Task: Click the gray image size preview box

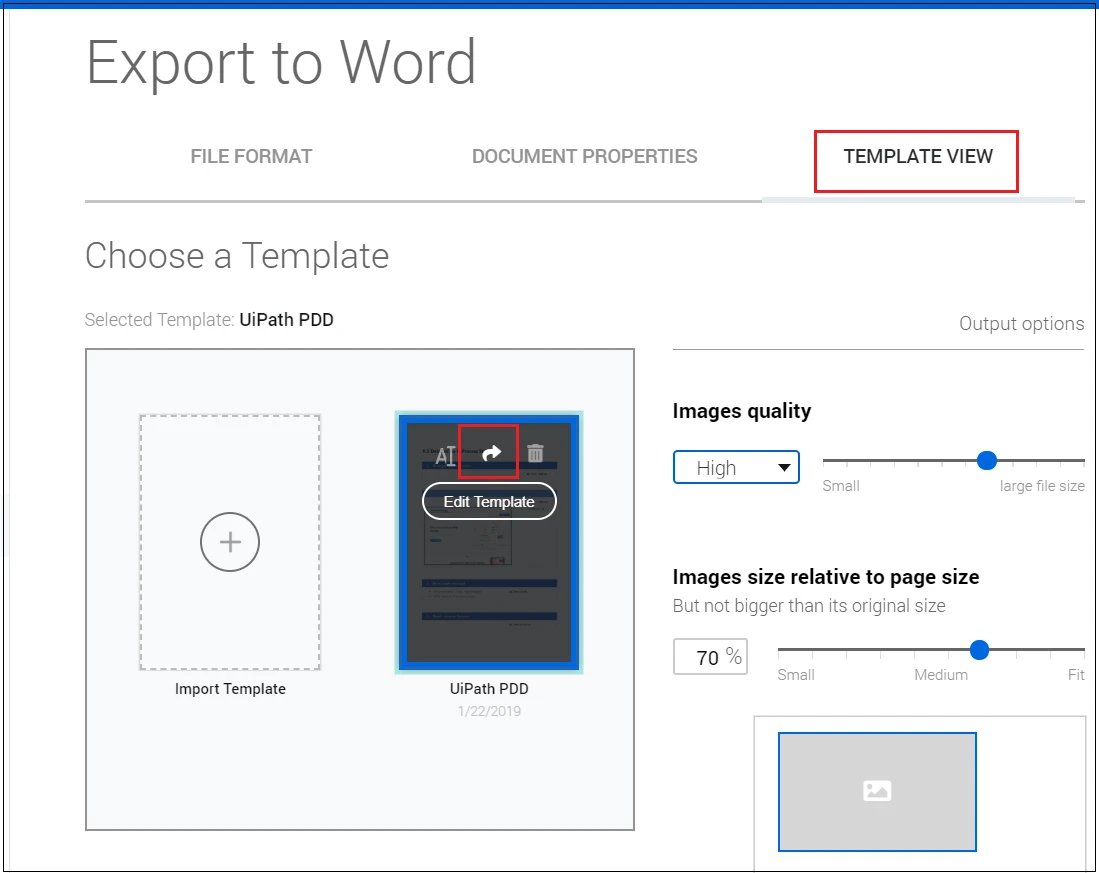Action: (877, 792)
